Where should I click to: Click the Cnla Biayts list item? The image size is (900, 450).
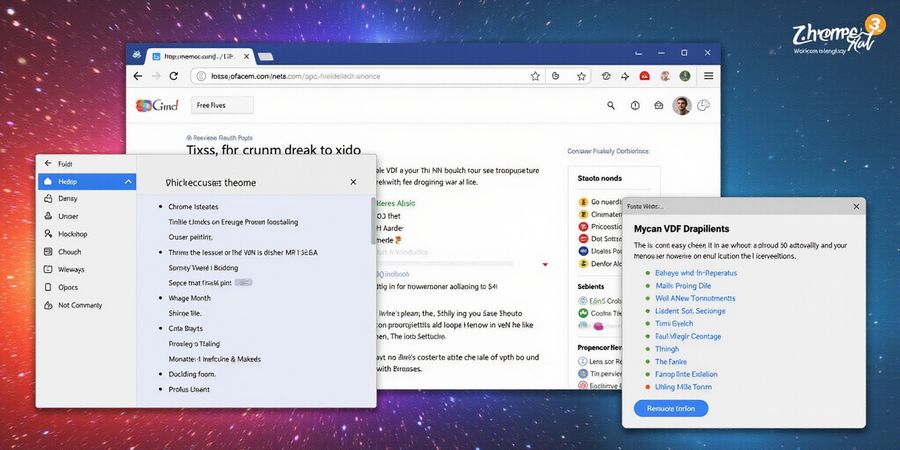click(x=185, y=329)
